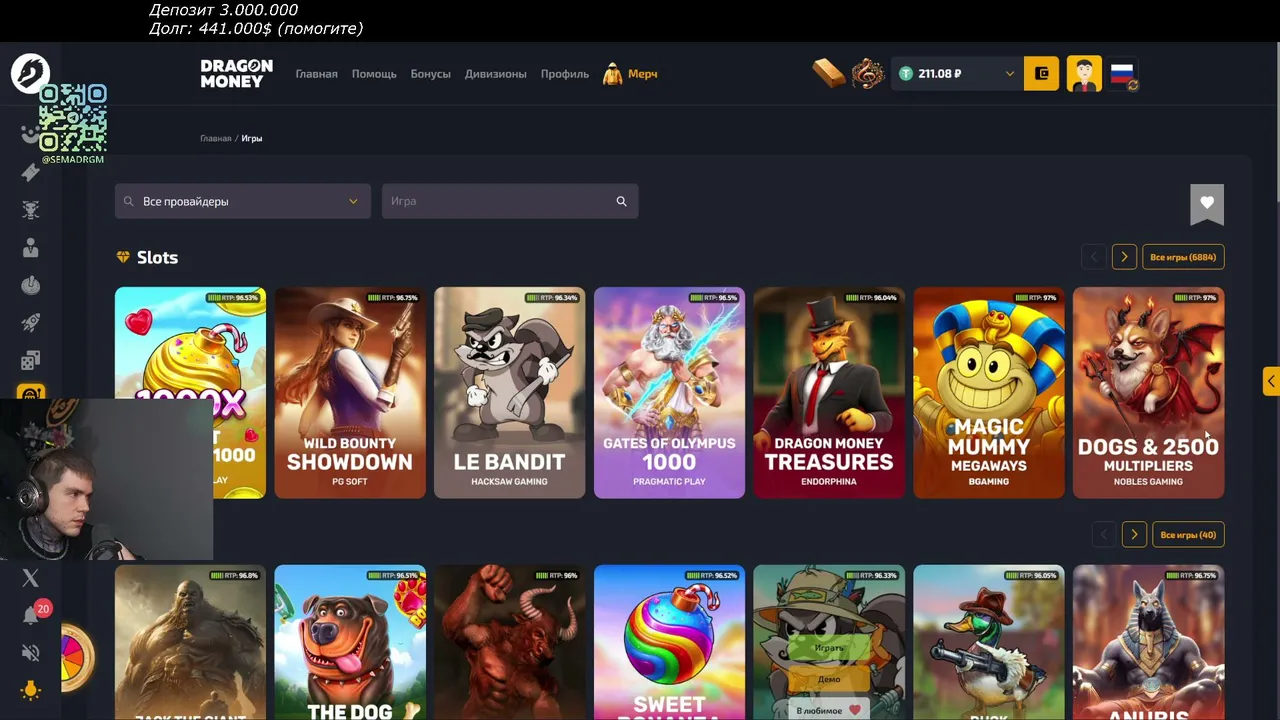
Task: Open the duck with gun game card
Action: coord(989,642)
